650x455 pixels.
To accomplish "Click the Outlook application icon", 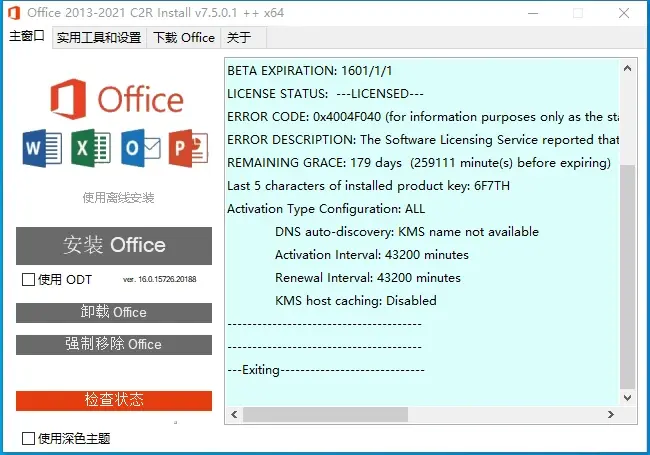I will click(141, 148).
